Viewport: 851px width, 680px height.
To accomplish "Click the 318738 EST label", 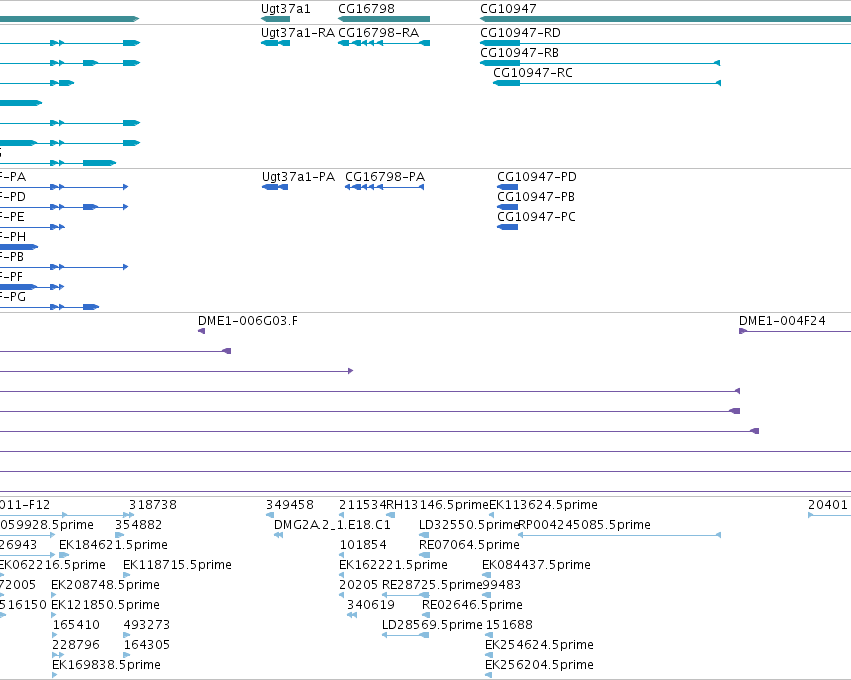I will (x=153, y=505).
